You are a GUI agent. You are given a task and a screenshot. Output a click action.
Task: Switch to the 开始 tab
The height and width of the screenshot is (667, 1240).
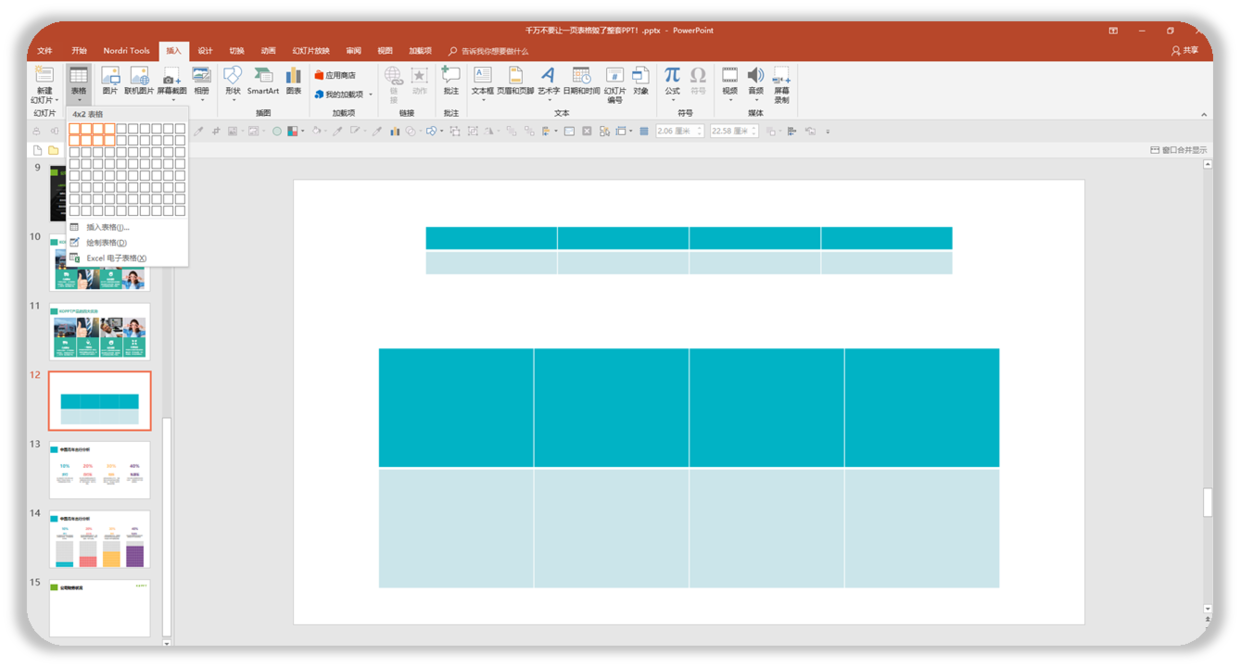click(x=79, y=50)
